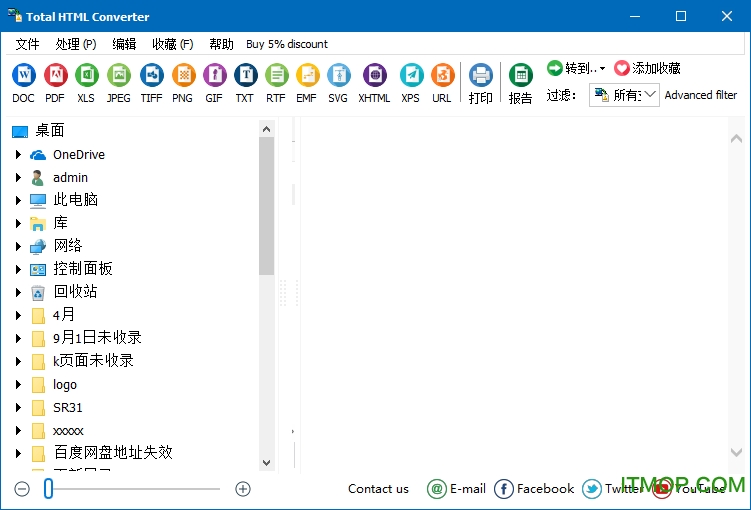Choose the XHTML conversion icon
The height and width of the screenshot is (510, 751).
375,76
